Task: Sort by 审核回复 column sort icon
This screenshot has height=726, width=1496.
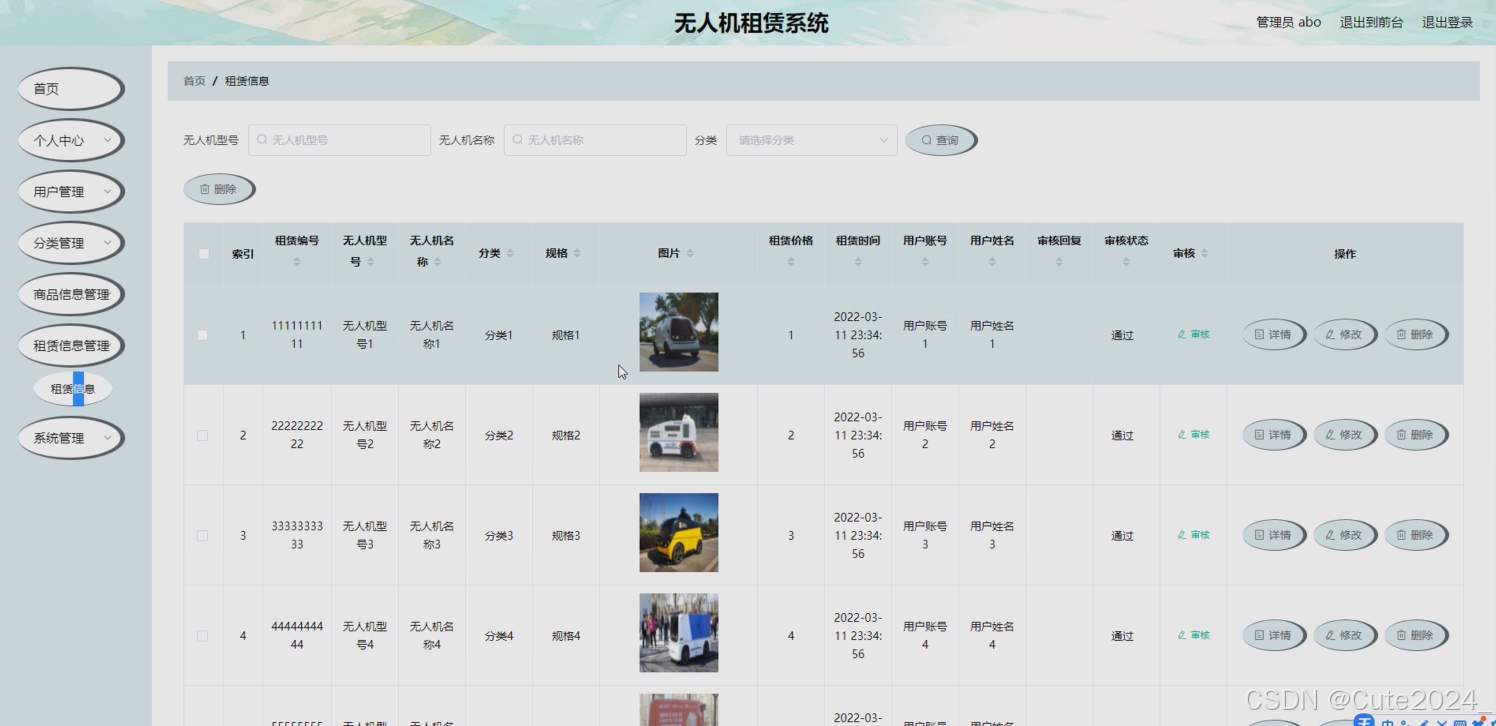Action: (x=1059, y=262)
